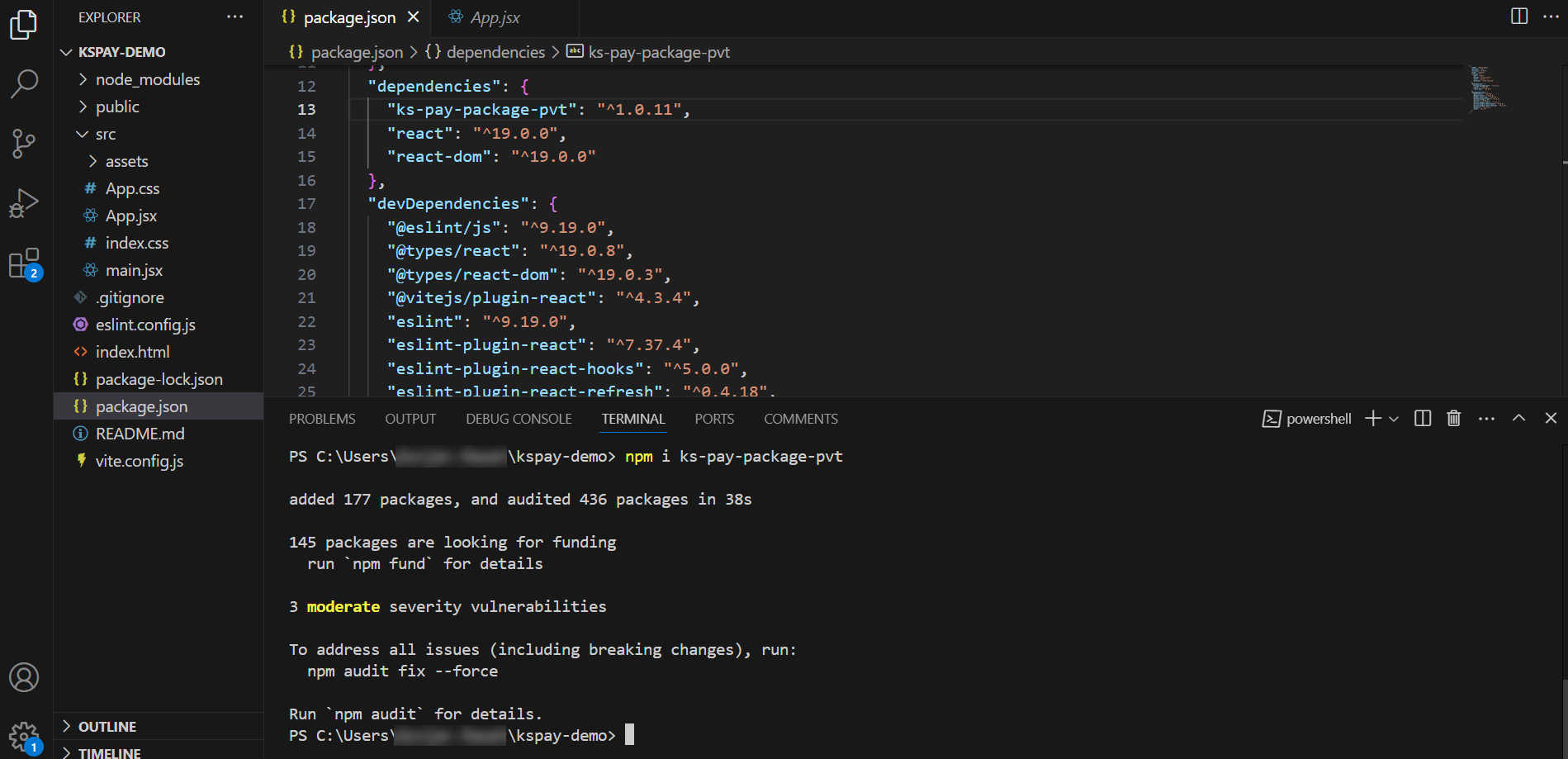Open the Source Control view
1568x759 pixels.
(24, 143)
